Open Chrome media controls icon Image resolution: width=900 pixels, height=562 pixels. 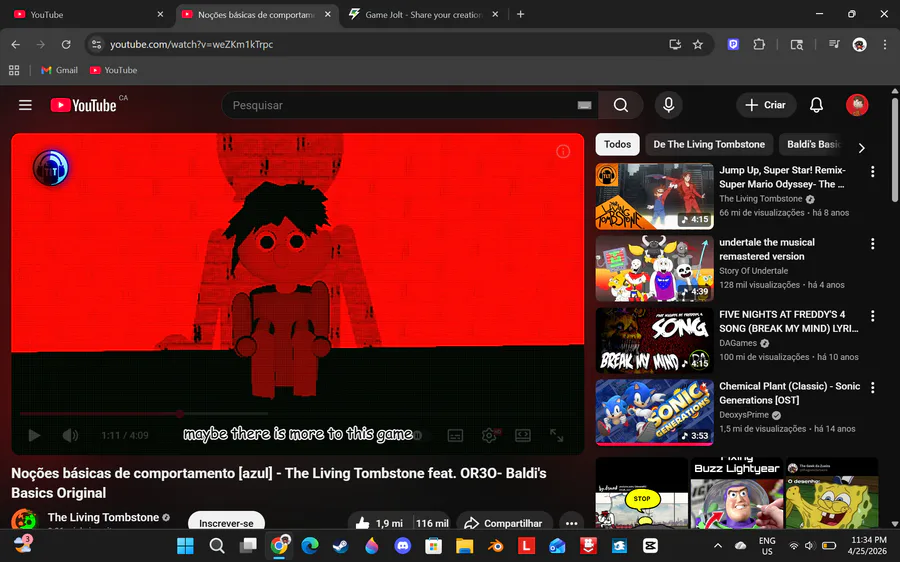coord(834,44)
